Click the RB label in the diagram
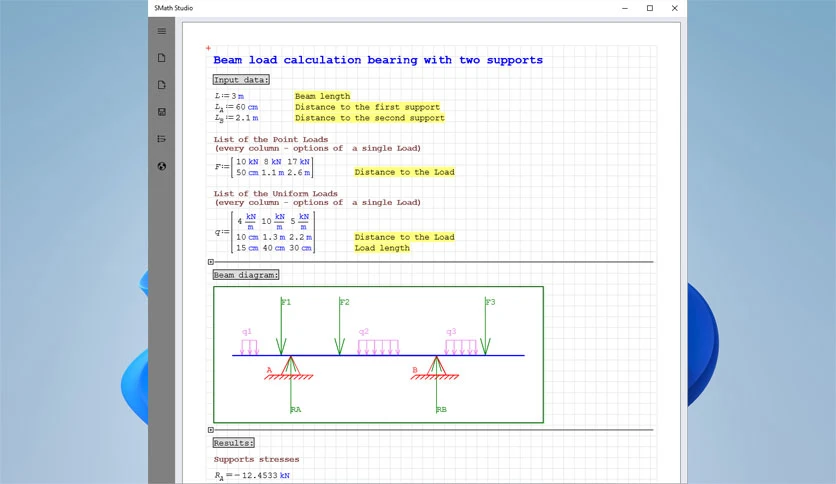This screenshot has height=484, width=836. tap(441, 409)
